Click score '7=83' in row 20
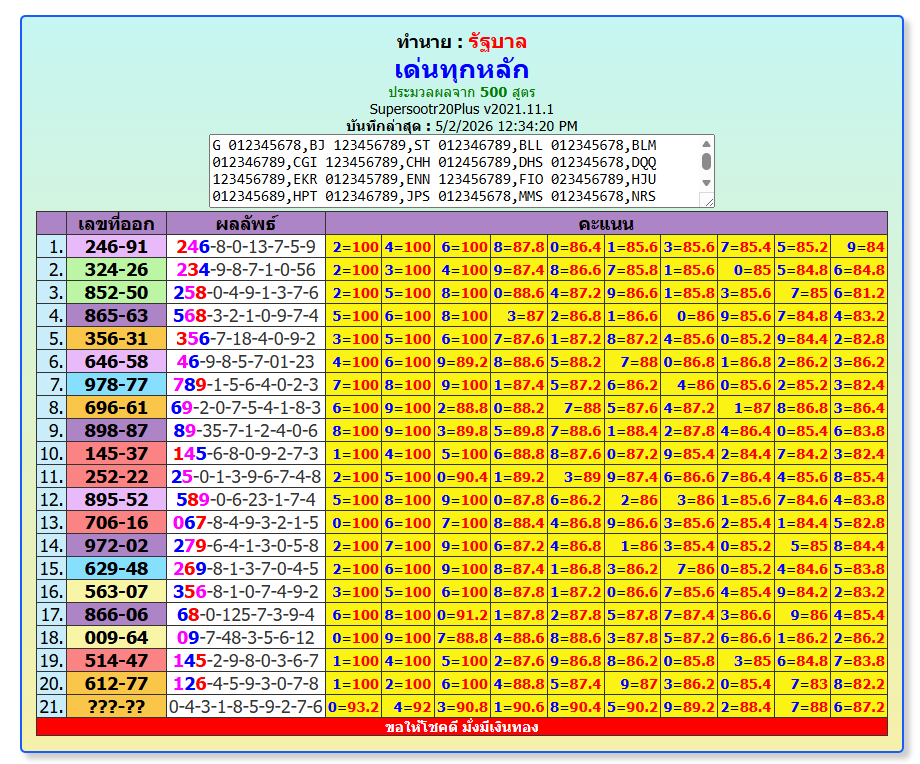920x764 pixels. tap(802, 684)
